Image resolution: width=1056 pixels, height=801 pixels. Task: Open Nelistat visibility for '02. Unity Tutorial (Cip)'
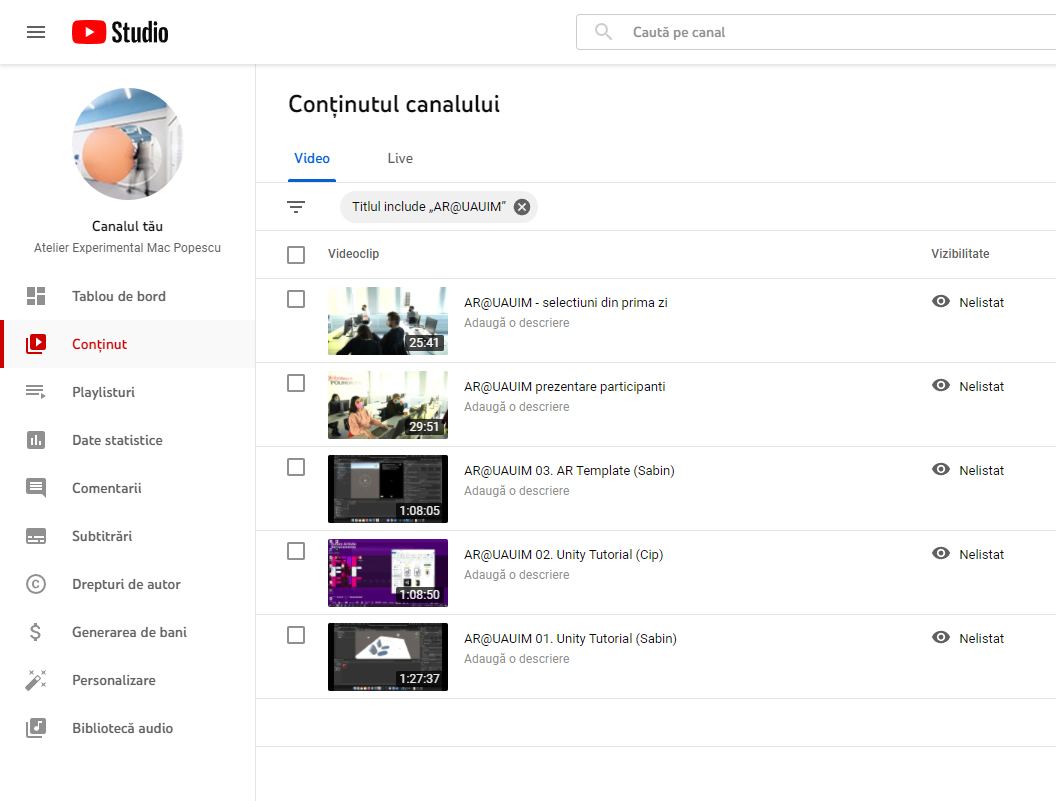pos(981,554)
